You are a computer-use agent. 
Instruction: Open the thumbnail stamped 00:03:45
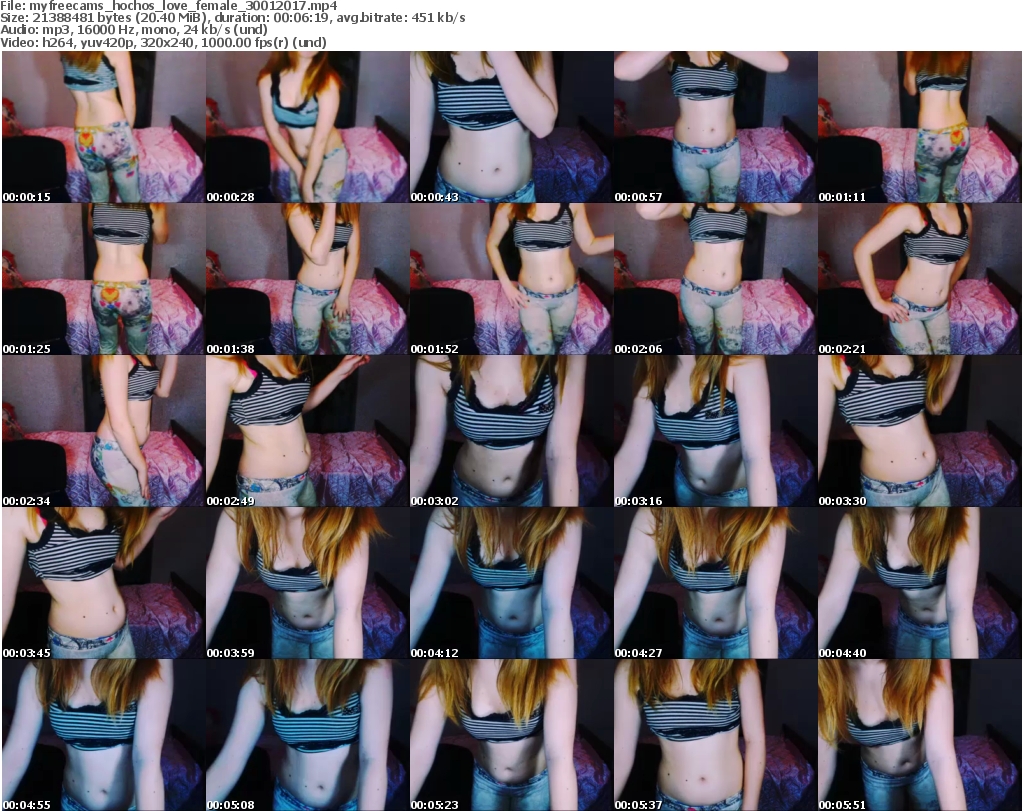(x=104, y=583)
